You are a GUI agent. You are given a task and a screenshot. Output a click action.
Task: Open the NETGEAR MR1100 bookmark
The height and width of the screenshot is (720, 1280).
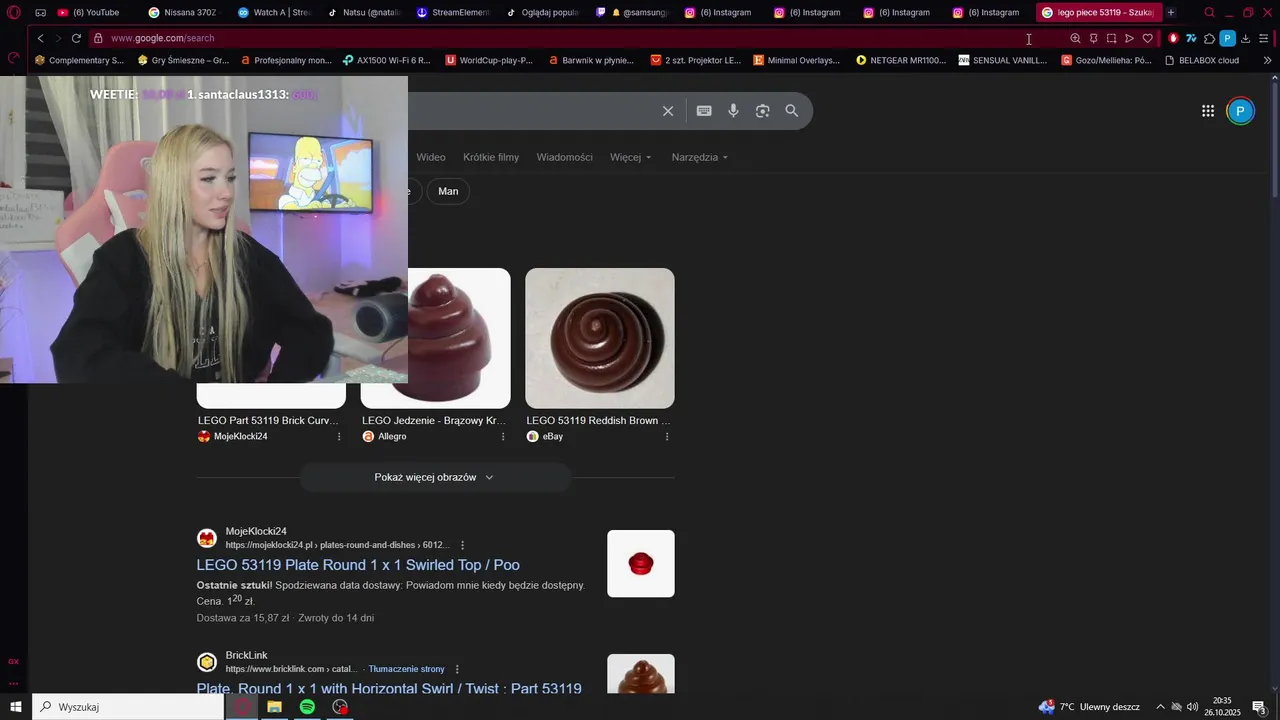click(901, 60)
